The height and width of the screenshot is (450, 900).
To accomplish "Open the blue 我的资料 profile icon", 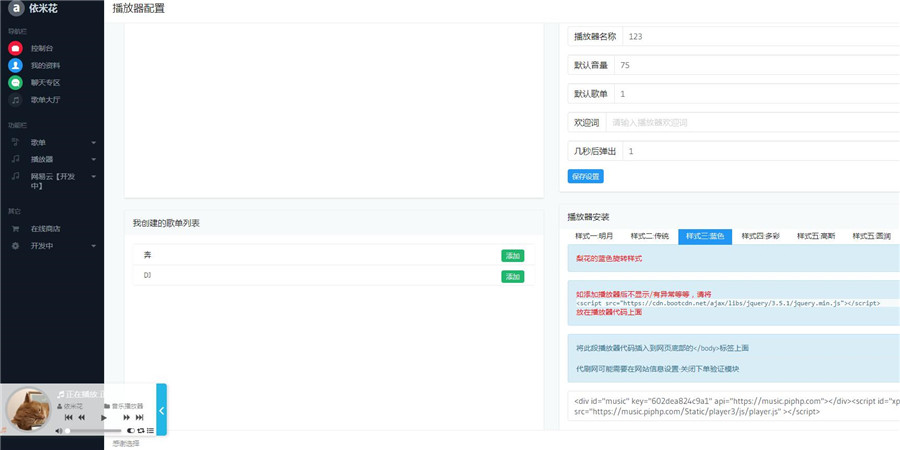I will pos(15,65).
